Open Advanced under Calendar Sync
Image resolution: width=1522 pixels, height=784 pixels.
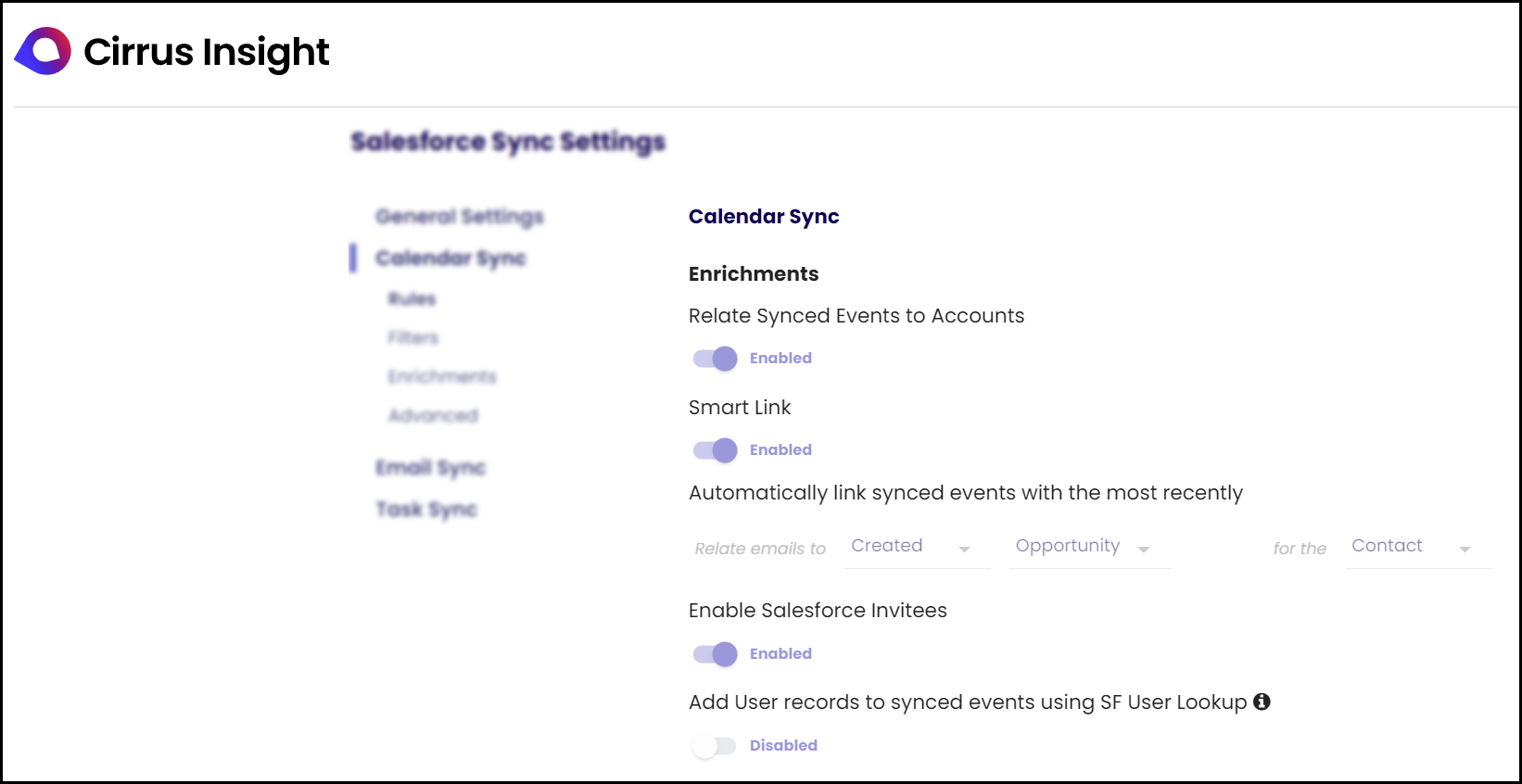click(x=434, y=415)
